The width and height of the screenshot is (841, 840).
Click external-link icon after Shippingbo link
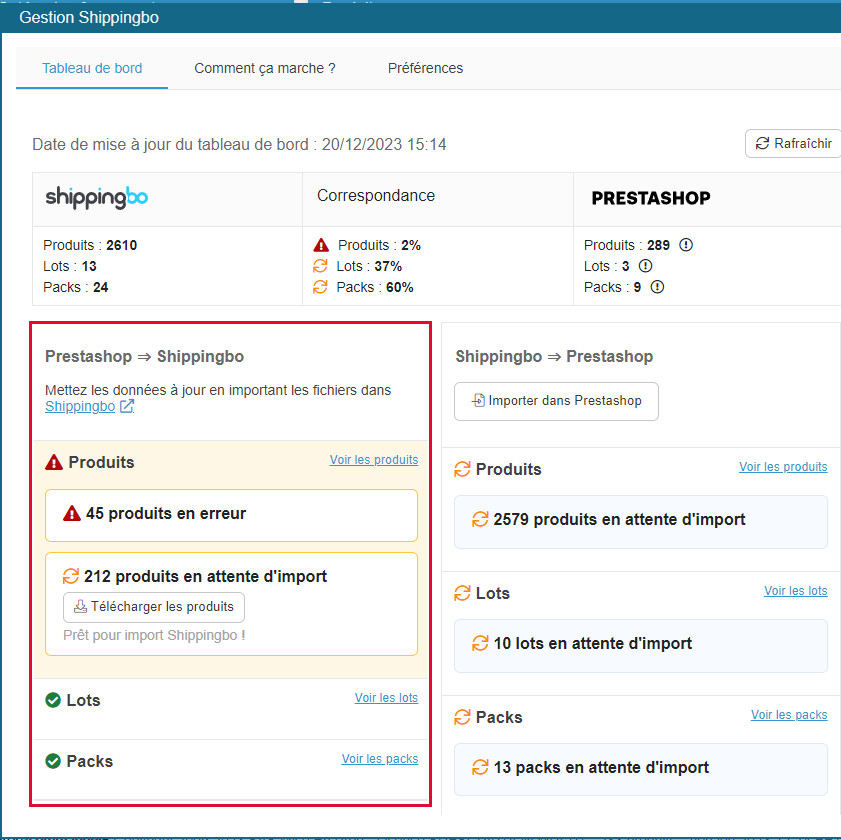[x=127, y=407]
